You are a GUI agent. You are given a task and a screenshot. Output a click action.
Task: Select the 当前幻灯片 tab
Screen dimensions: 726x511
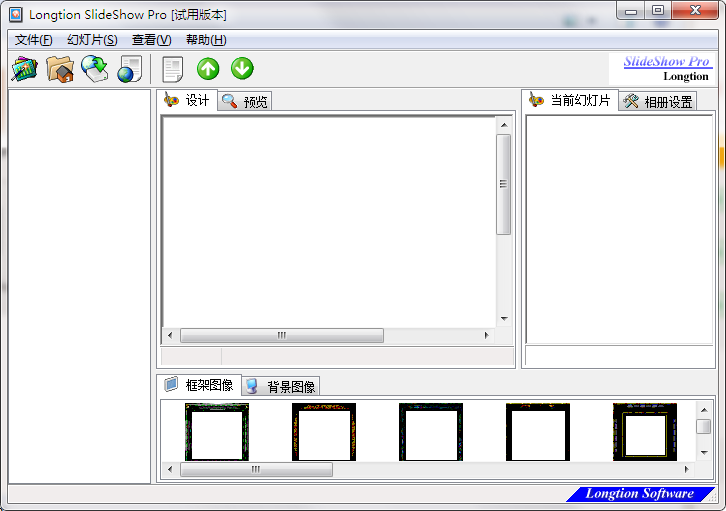coord(570,100)
